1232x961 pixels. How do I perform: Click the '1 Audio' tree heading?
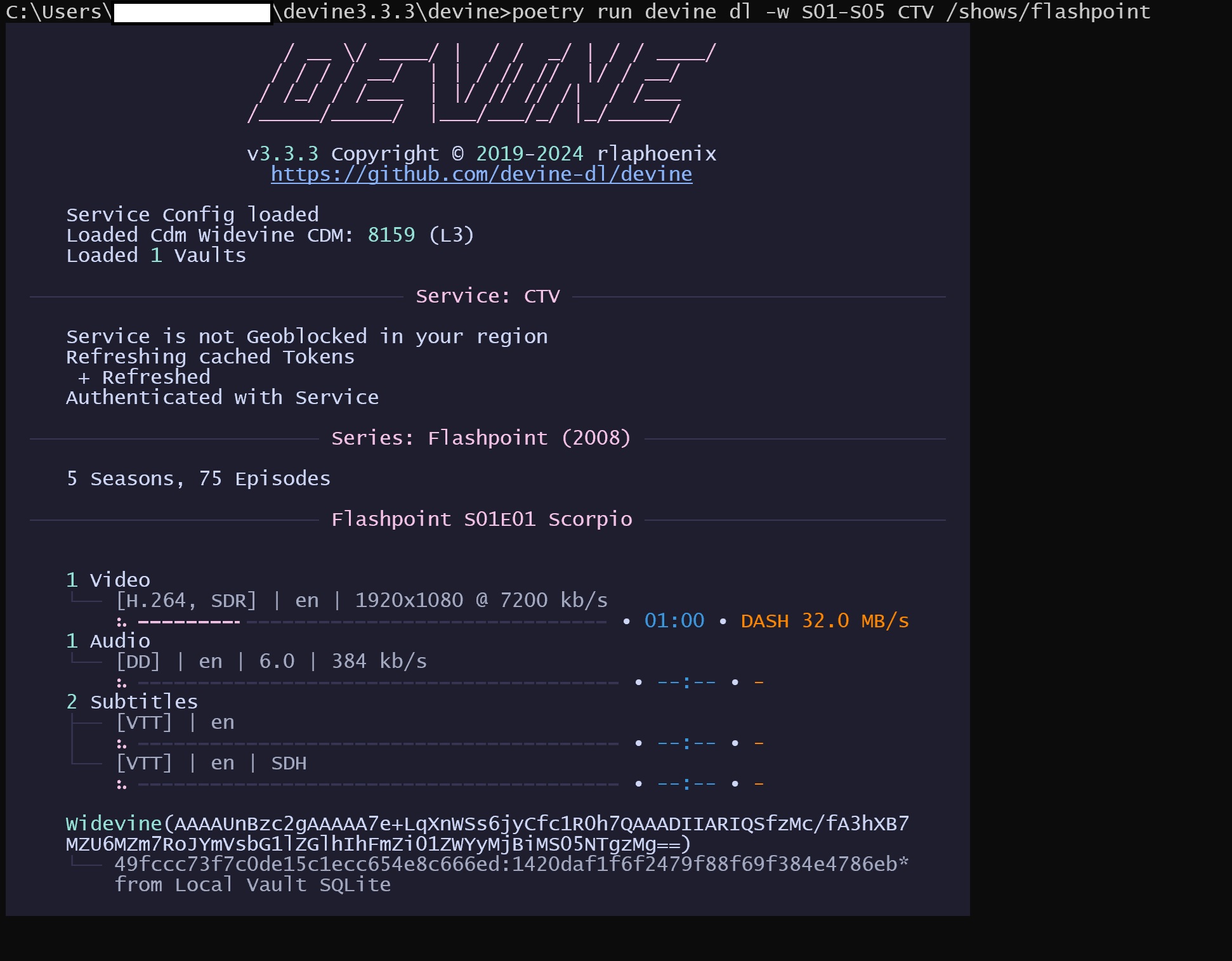(x=108, y=641)
